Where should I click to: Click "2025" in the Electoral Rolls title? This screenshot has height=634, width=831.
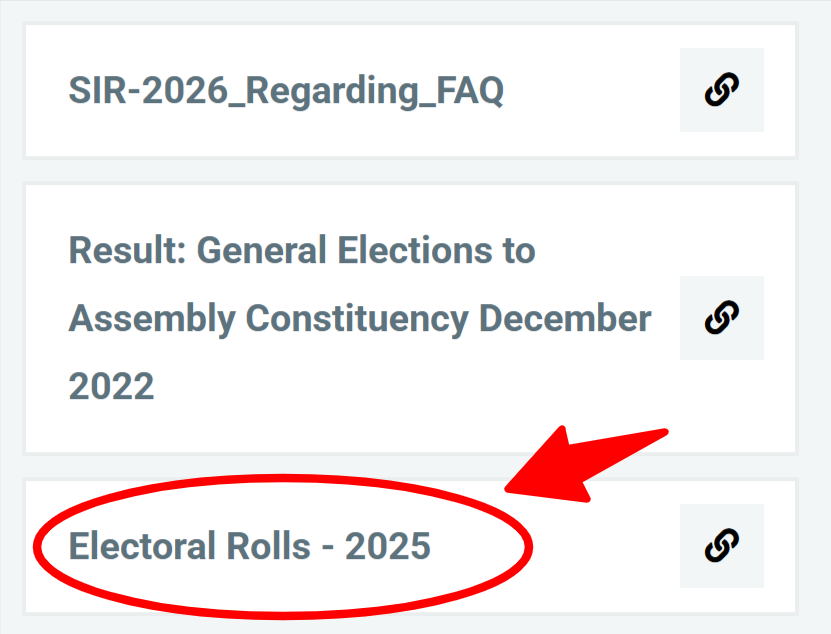(388, 547)
